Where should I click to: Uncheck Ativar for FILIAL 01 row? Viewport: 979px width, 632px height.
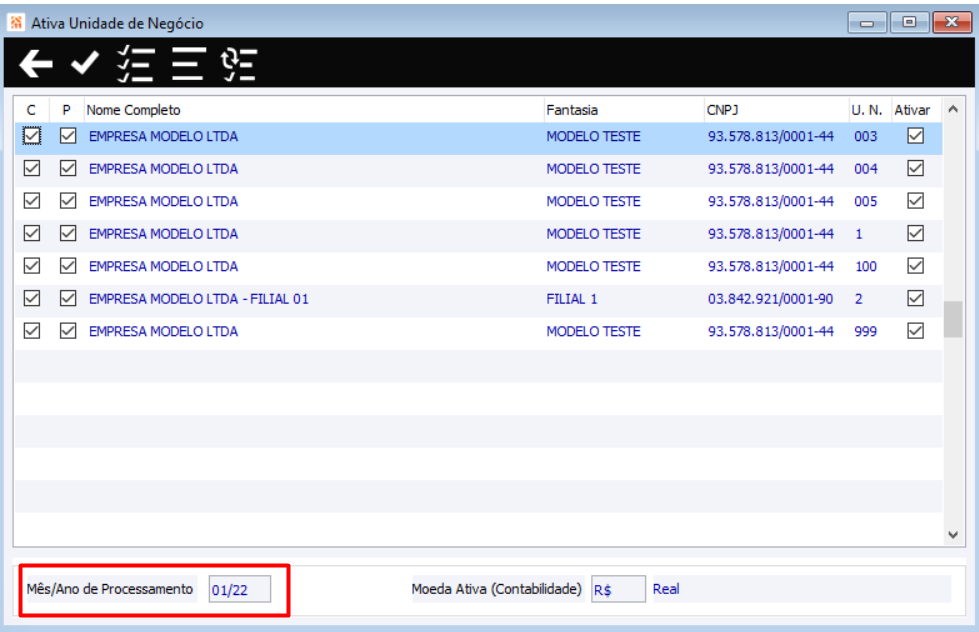[x=915, y=299]
